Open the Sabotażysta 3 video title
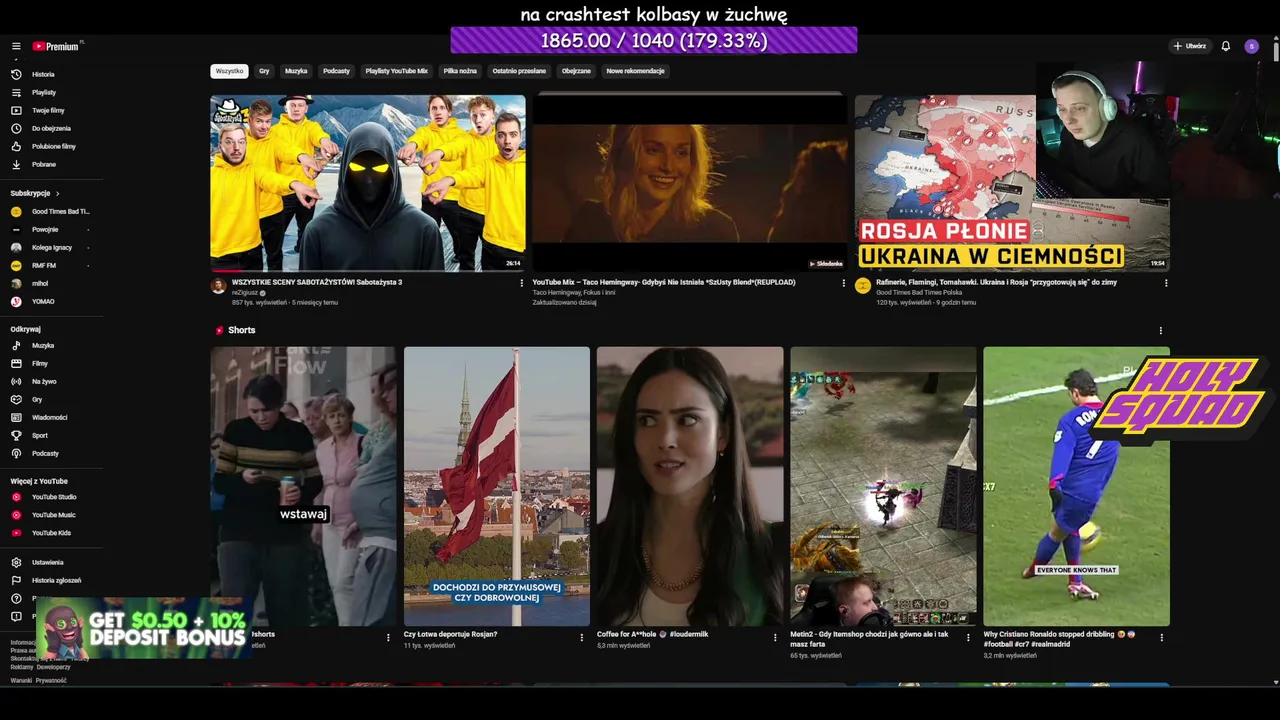The image size is (1280, 720). (317, 282)
